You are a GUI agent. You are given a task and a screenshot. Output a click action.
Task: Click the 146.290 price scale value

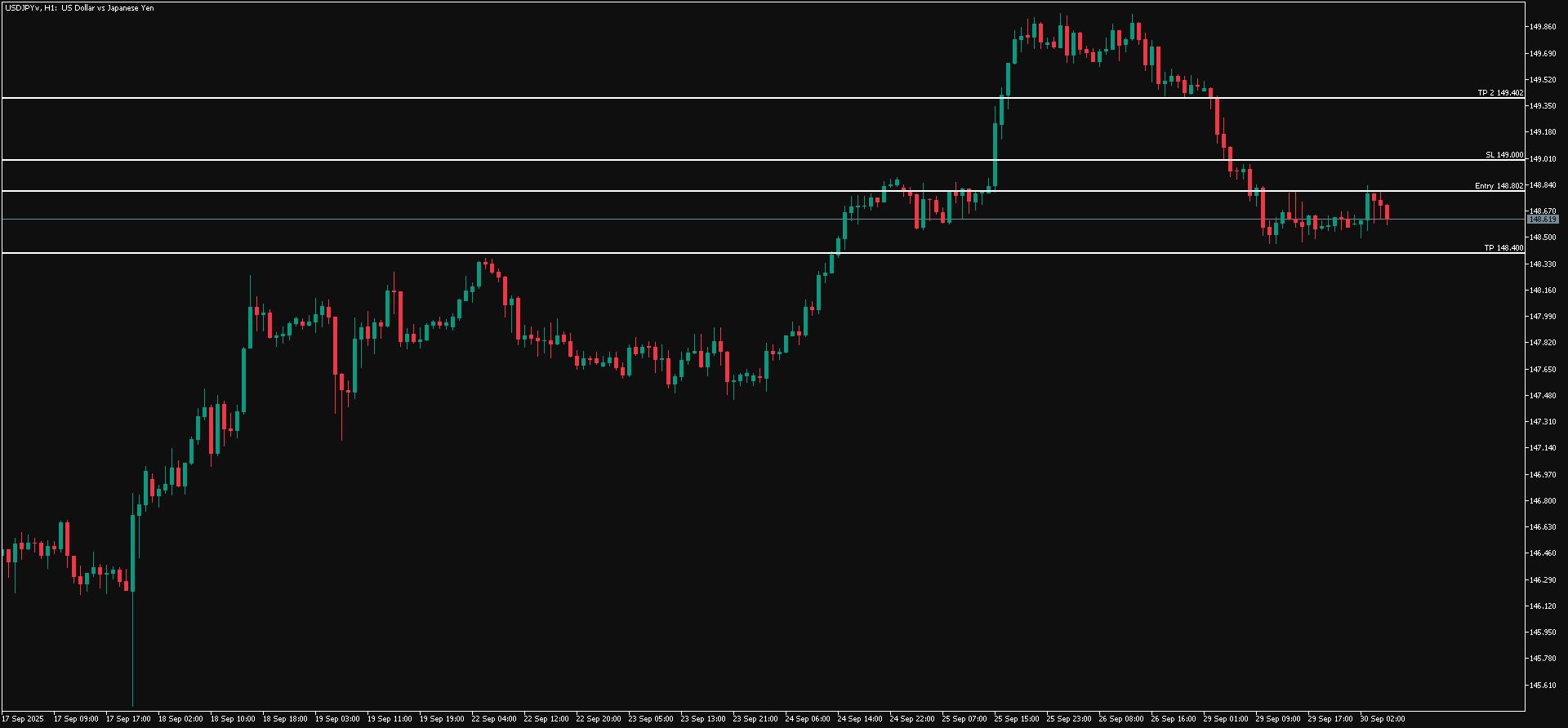1542,580
